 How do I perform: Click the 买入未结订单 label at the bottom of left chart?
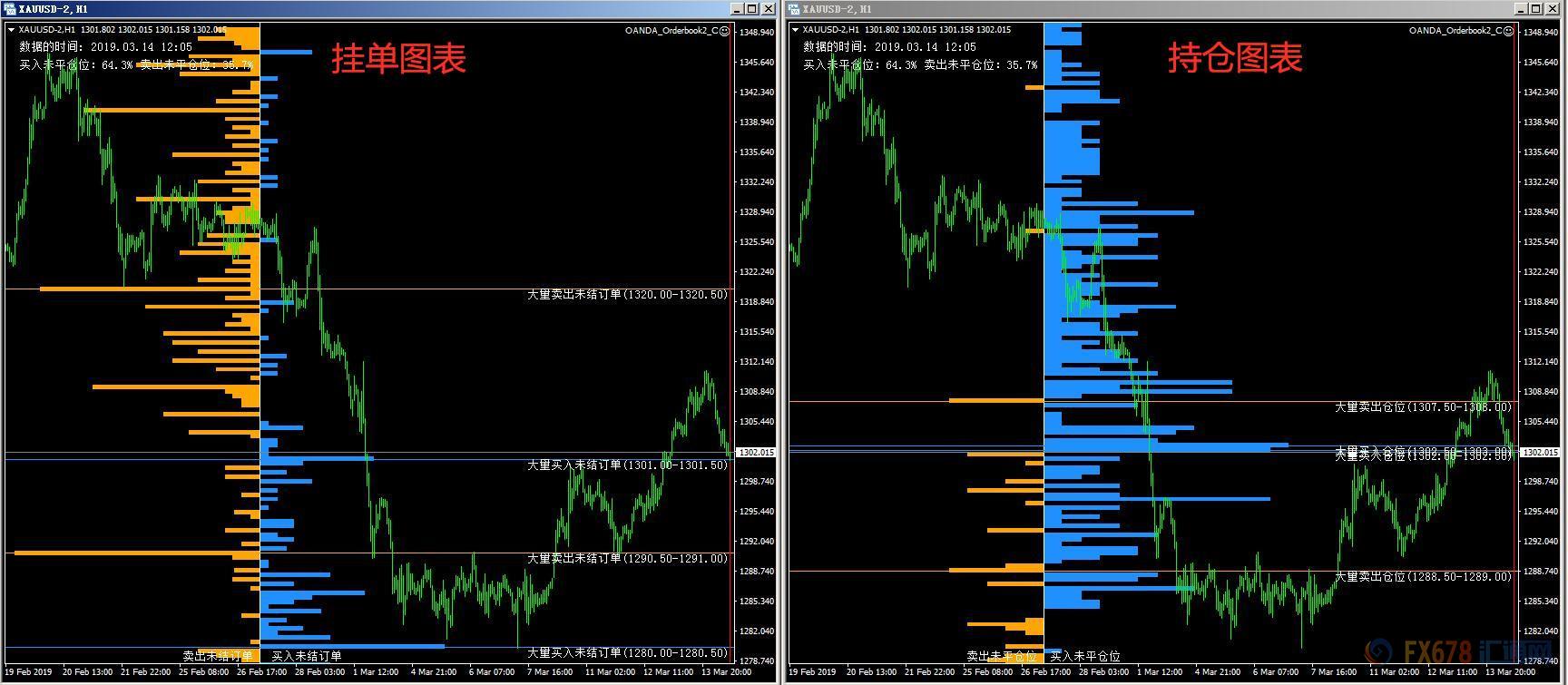[307, 656]
